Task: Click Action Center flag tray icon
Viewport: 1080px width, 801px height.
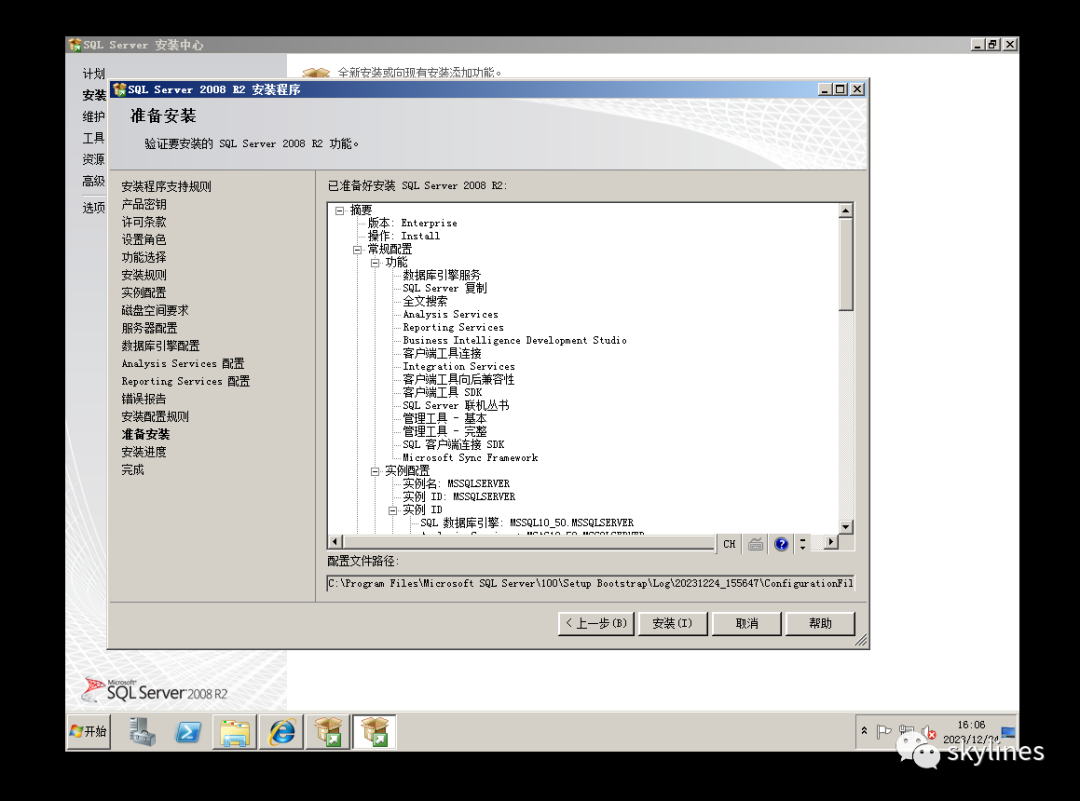Action: pyautogui.click(x=884, y=731)
